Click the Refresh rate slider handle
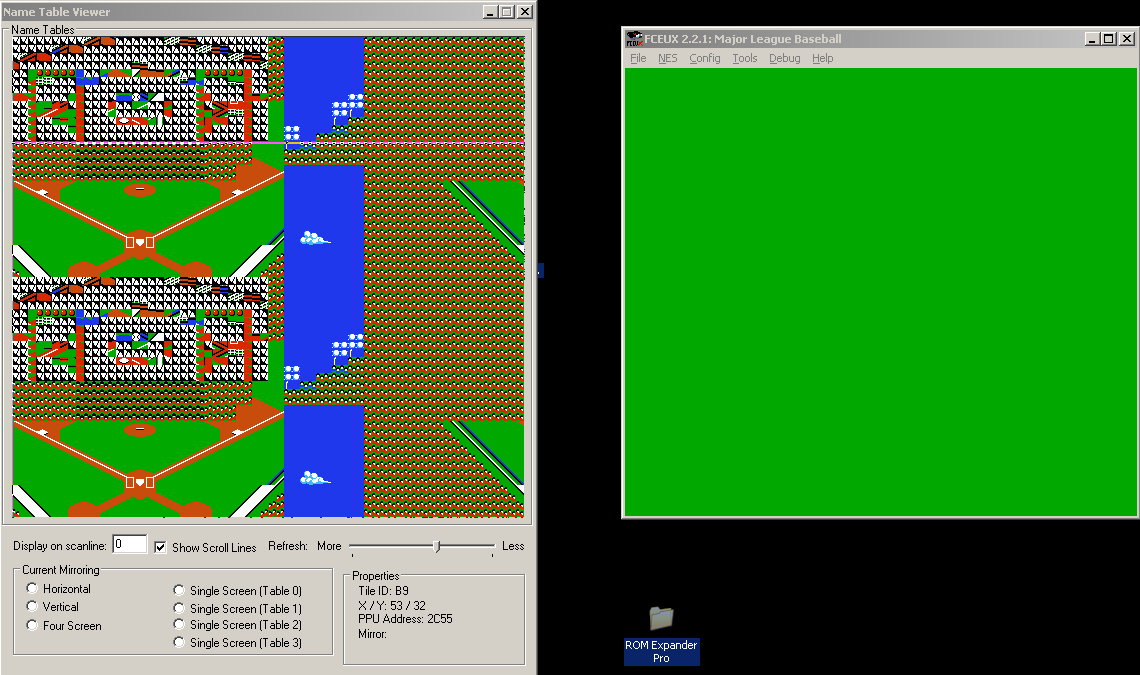This screenshot has width=1140, height=675. [x=437, y=546]
